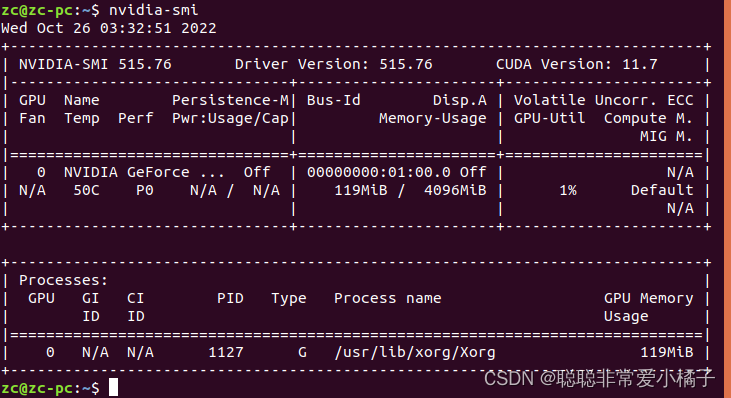Viewport: 731px width, 398px height.
Task: Select the Compute M. header
Action: [x=648, y=118]
